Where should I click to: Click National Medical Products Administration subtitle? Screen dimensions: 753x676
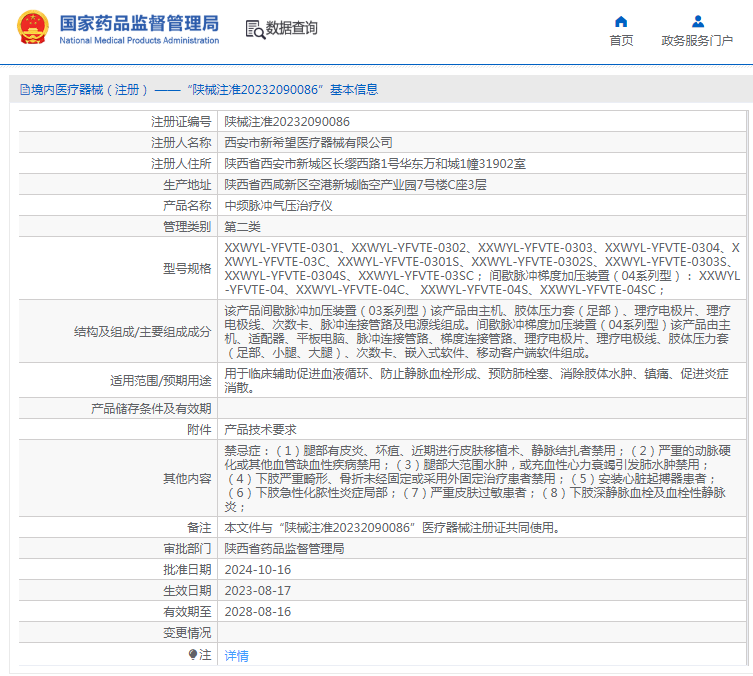point(139,41)
